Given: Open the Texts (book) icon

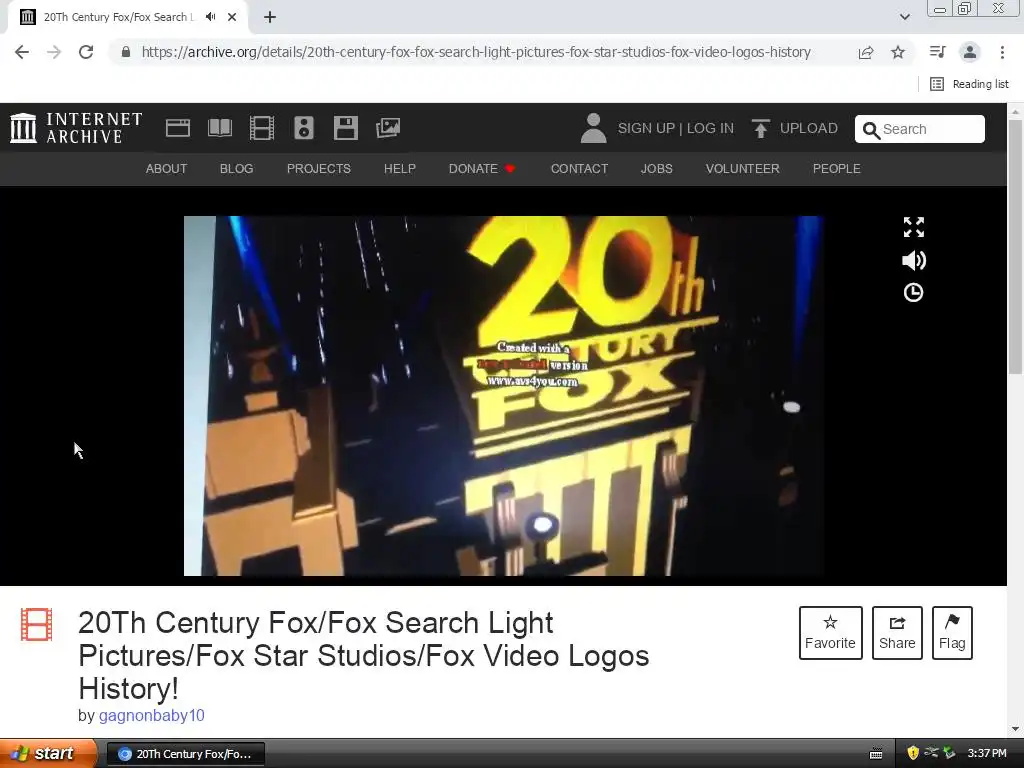Looking at the screenshot, I should coord(220,128).
